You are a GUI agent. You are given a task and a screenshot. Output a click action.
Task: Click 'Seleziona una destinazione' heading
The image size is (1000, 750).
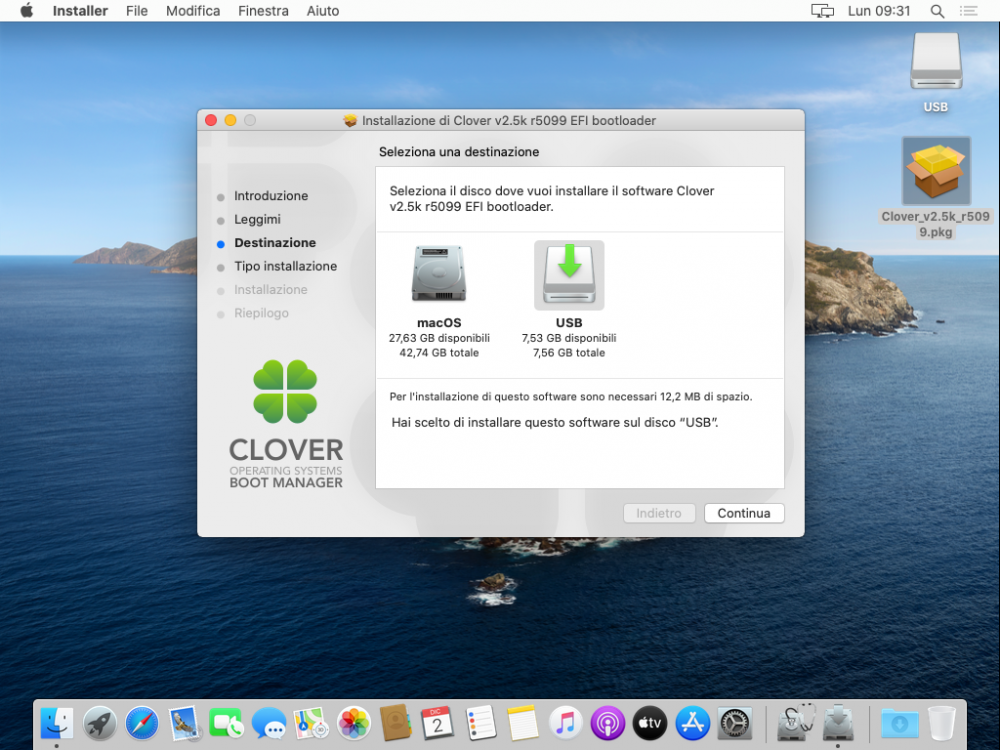click(459, 152)
